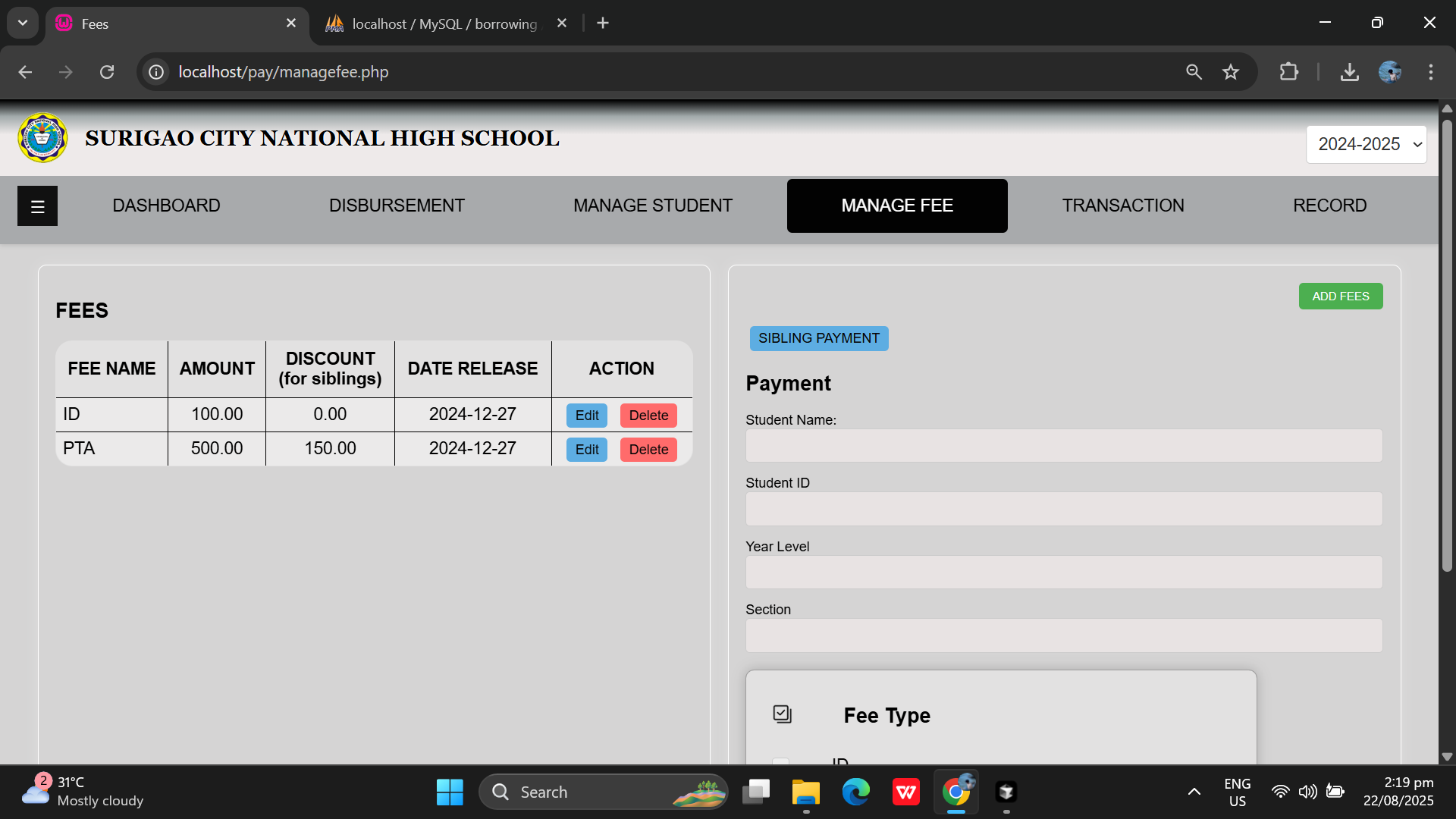Click the page vertical scrollbar
This screenshot has height=819, width=1456.
[x=1447, y=345]
